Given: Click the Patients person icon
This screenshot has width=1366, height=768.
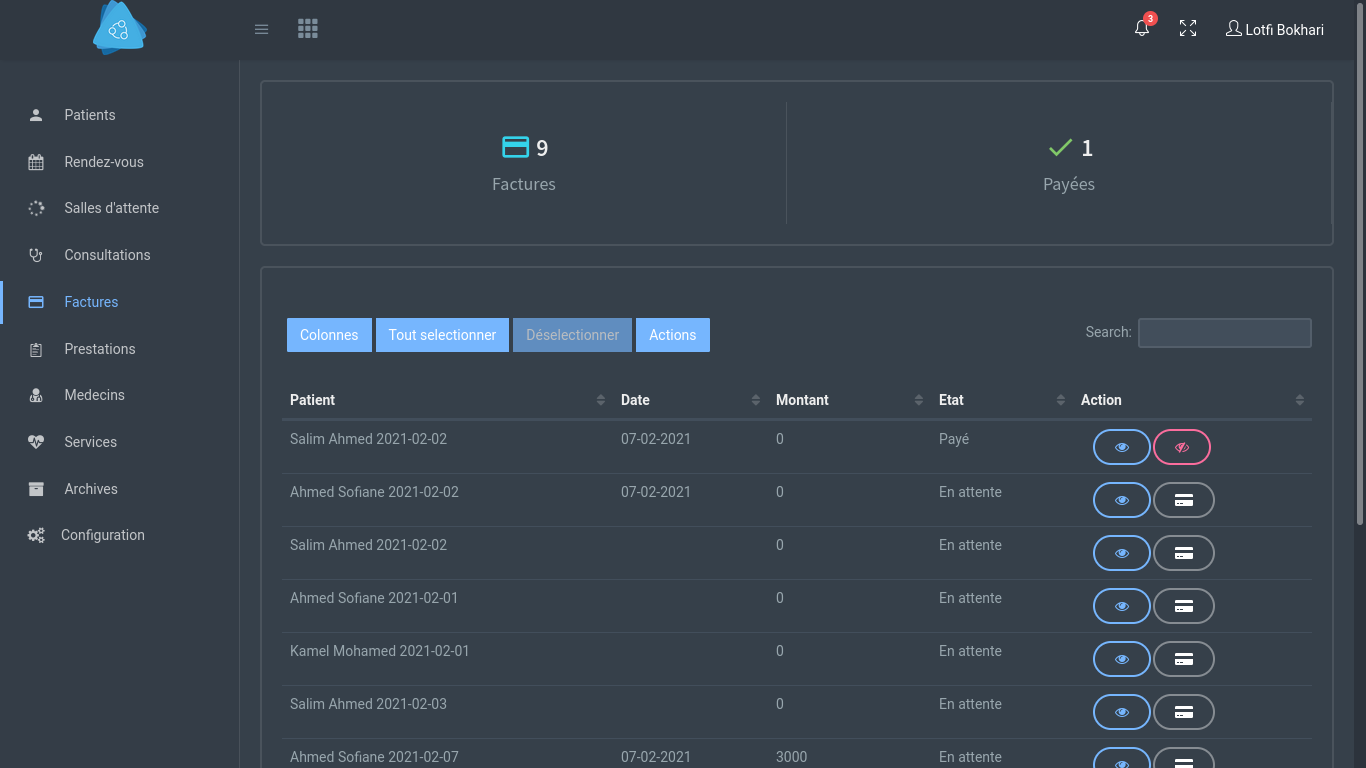Looking at the screenshot, I should (36, 115).
